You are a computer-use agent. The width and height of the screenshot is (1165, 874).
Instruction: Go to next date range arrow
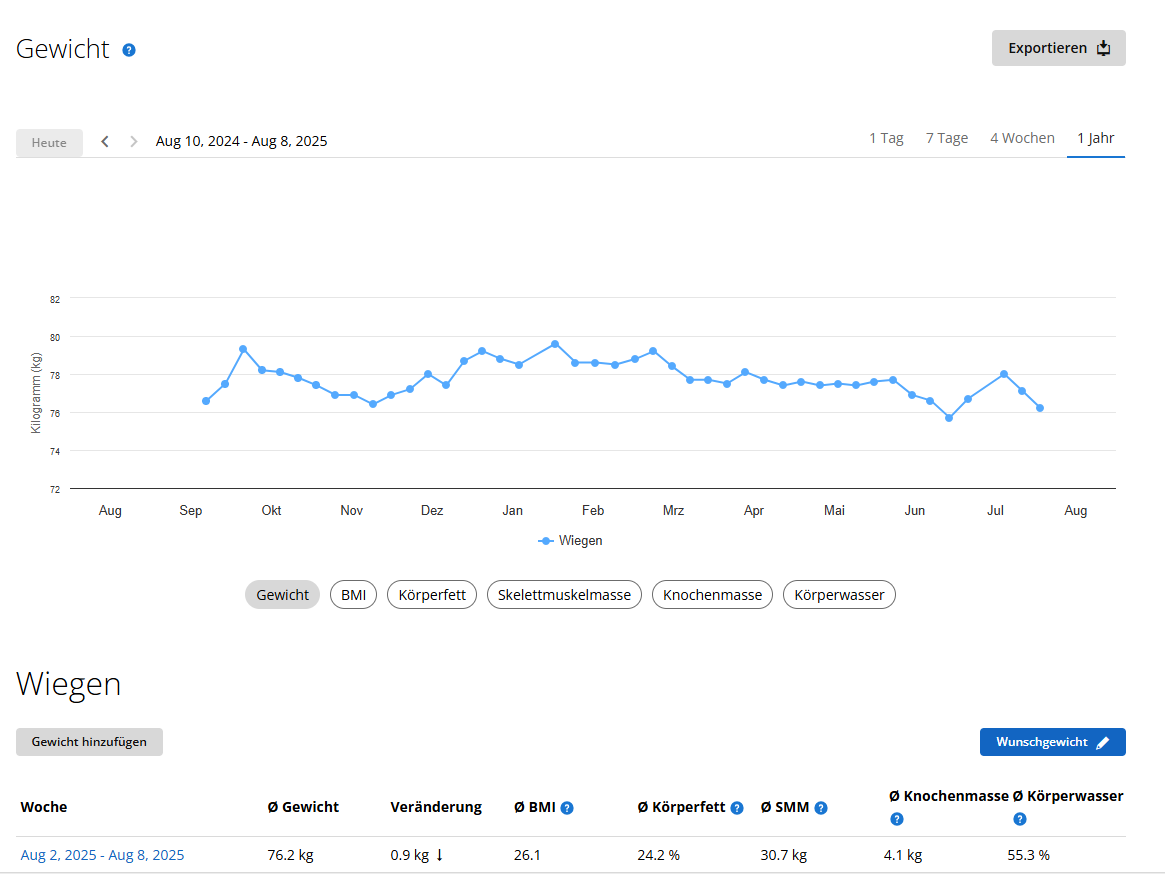134,142
